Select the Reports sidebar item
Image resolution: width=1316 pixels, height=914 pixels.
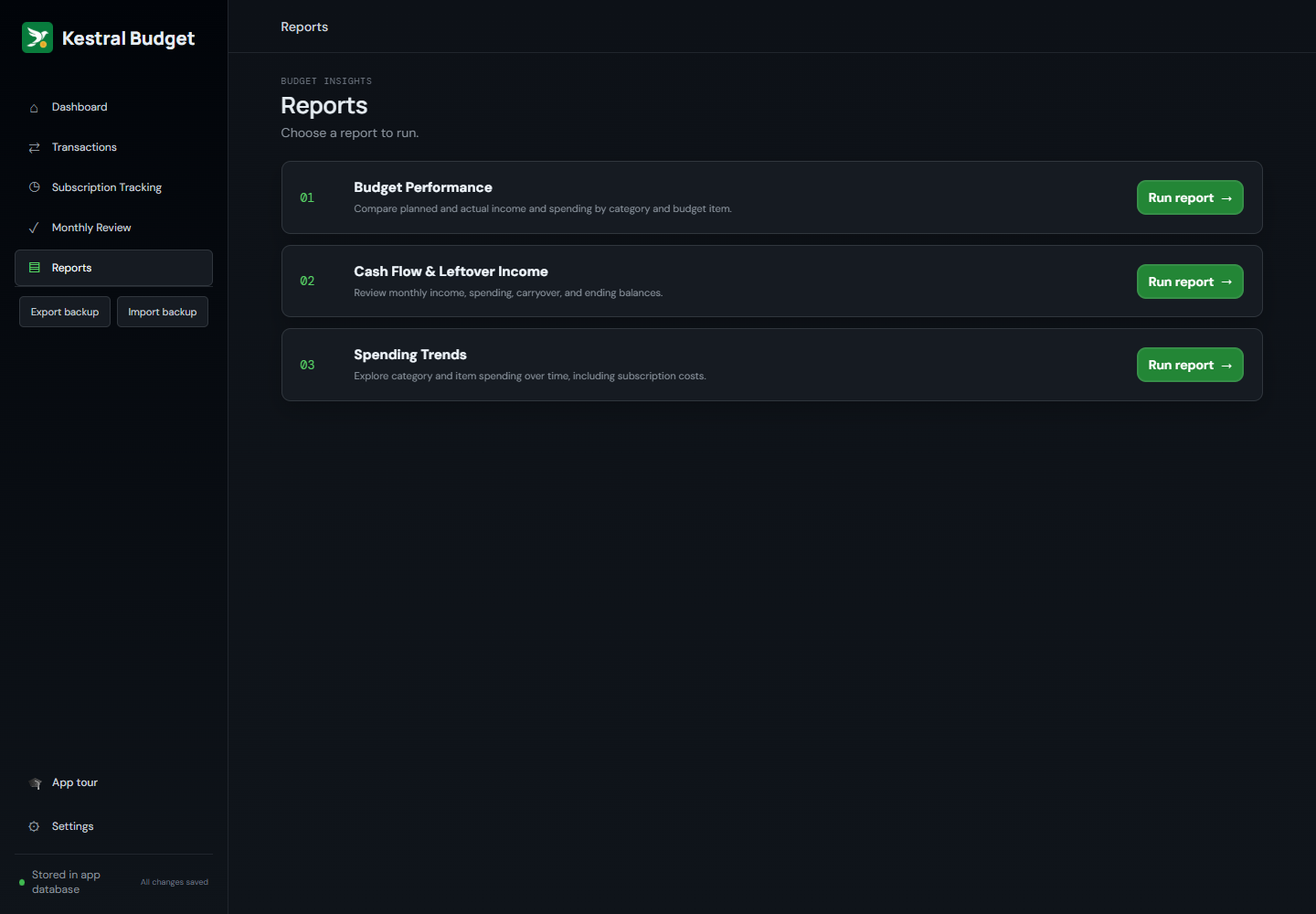[x=113, y=268]
